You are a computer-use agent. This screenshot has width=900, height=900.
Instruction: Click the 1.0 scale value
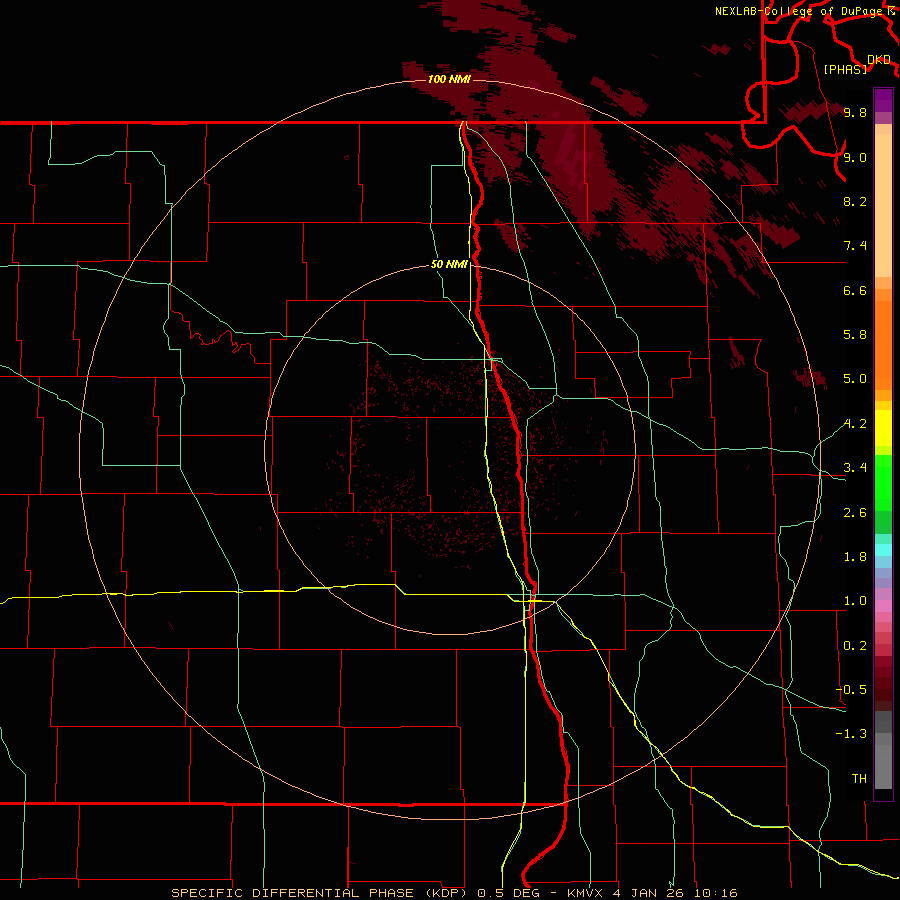855,601
